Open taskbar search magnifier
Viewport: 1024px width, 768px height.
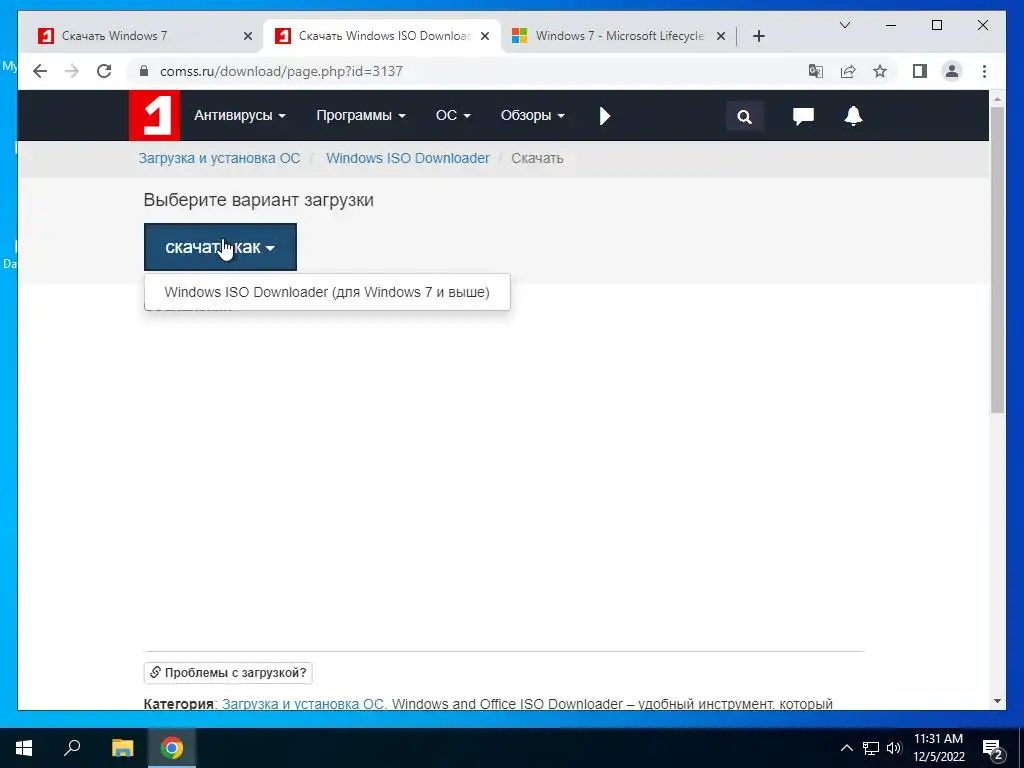pos(72,748)
